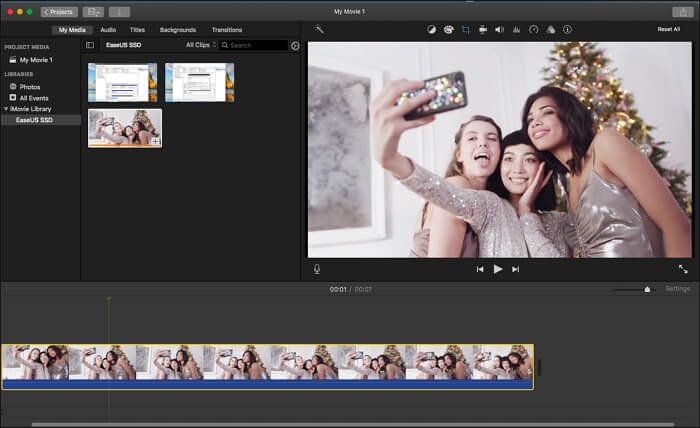Open the Stabilization camera icon
This screenshot has height=428, width=700.
482,30
